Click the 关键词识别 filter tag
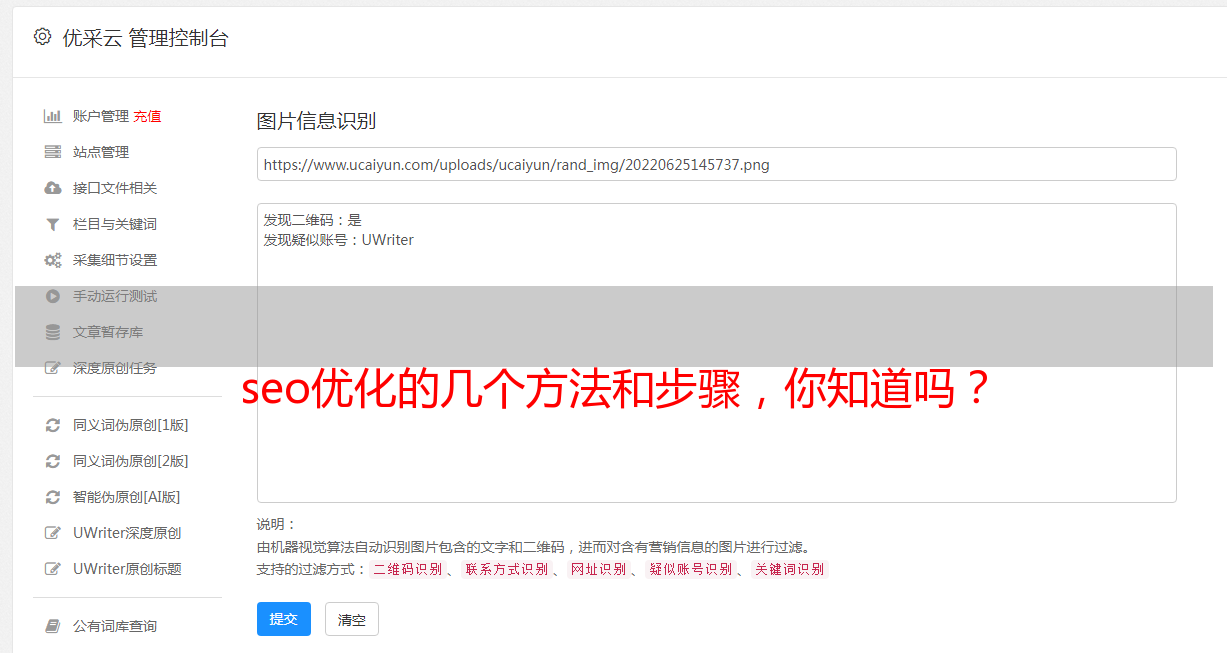This screenshot has height=653, width=1227. (x=790, y=569)
